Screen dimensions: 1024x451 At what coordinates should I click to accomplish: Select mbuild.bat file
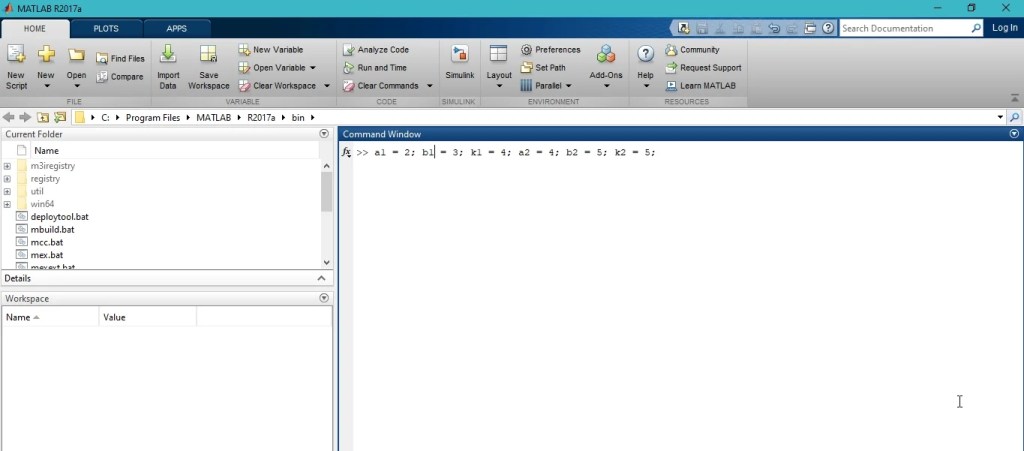click(52, 230)
